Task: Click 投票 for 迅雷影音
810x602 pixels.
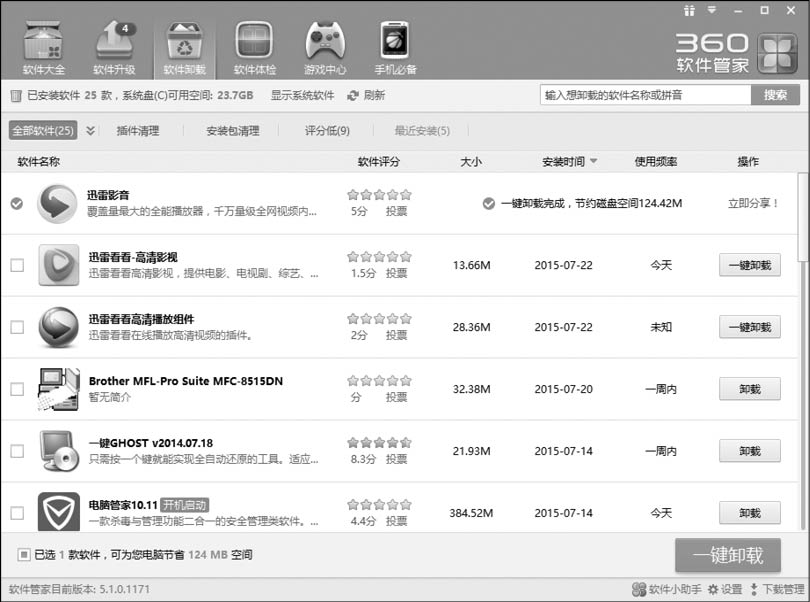Action: pyautogui.click(x=396, y=211)
